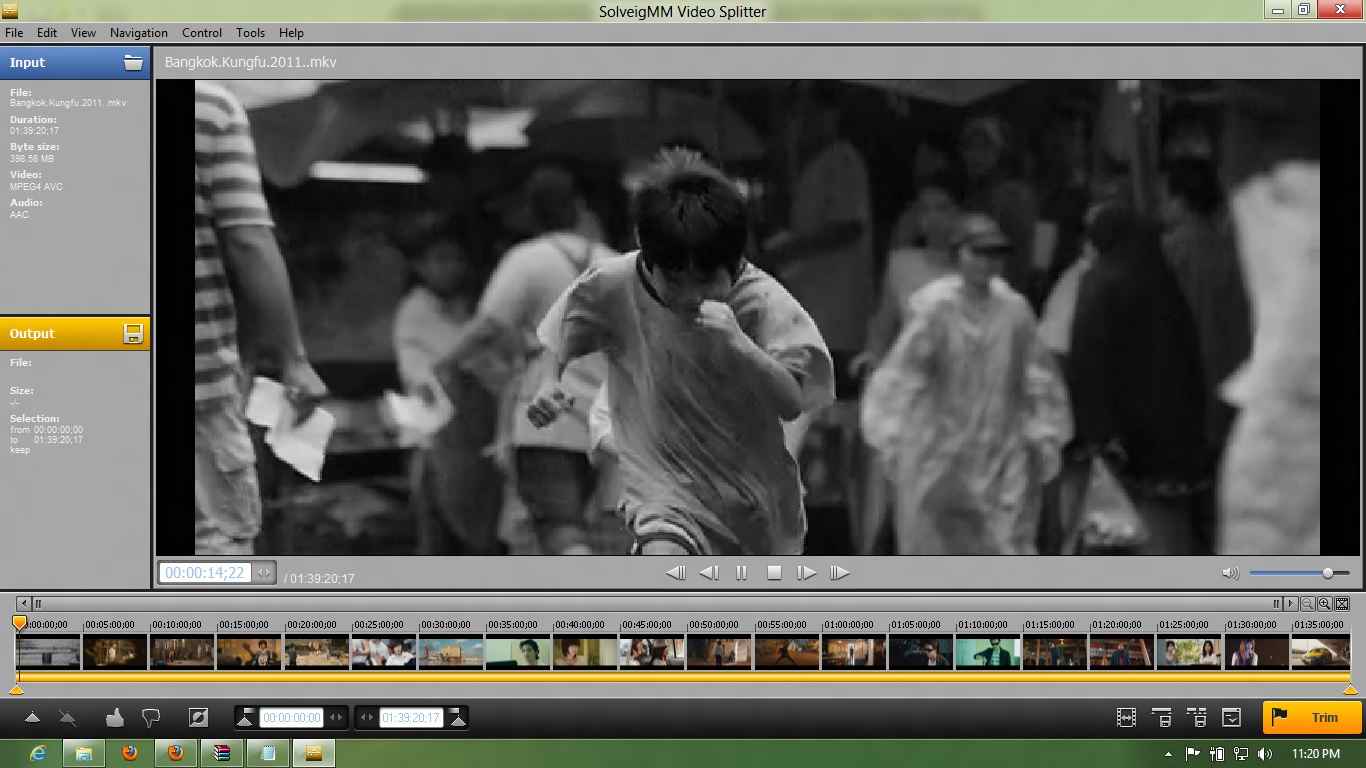Image resolution: width=1366 pixels, height=768 pixels.
Task: Invert time line fragments icon
Action: coord(198,717)
